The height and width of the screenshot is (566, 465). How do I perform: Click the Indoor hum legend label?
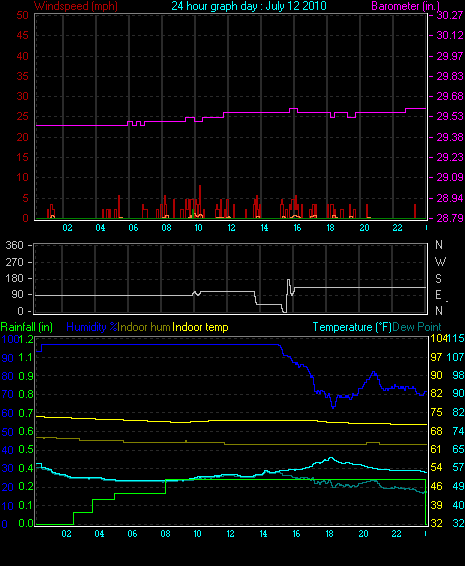pos(144,327)
